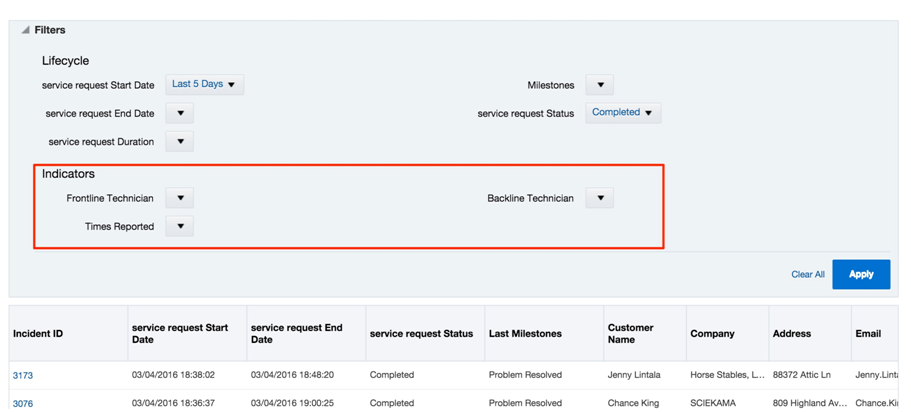Click the Clear All link

click(x=808, y=274)
